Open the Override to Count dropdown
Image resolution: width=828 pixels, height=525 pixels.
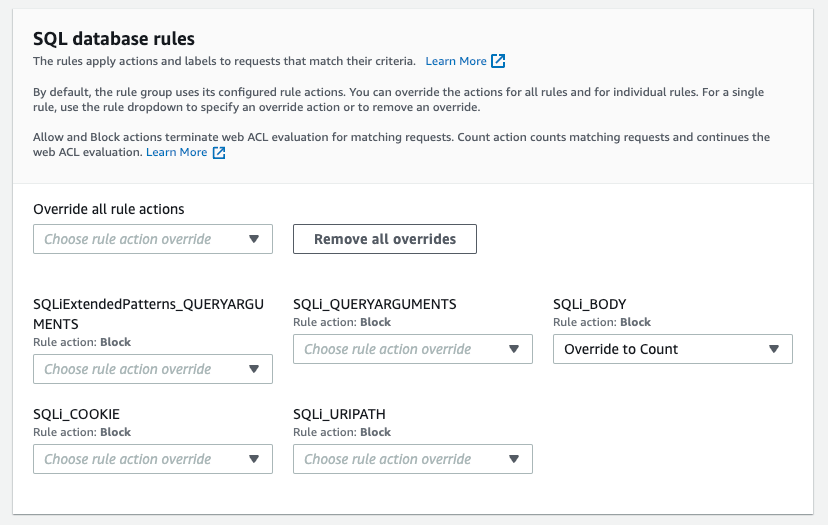point(673,349)
